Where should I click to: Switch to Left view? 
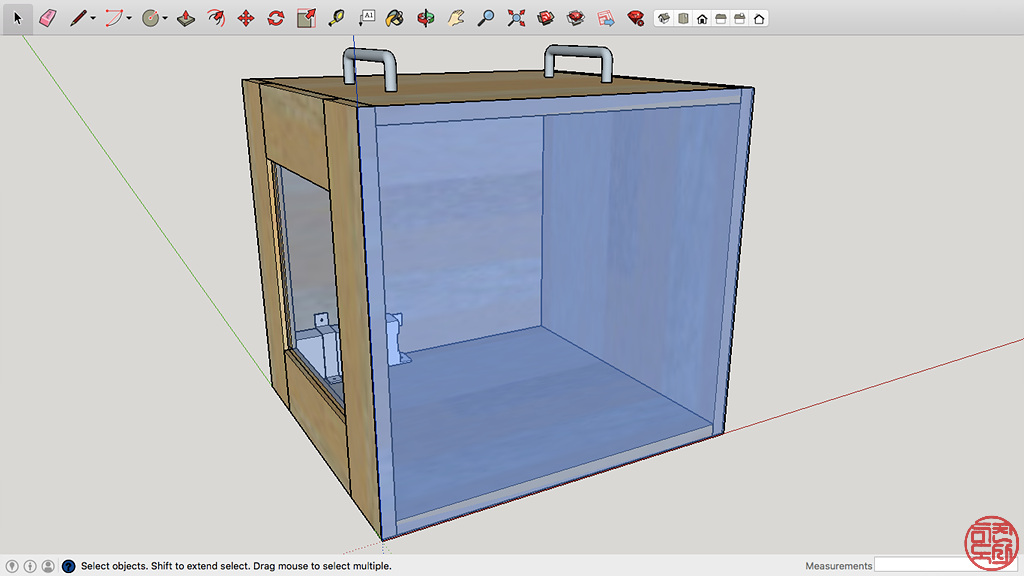click(x=759, y=19)
